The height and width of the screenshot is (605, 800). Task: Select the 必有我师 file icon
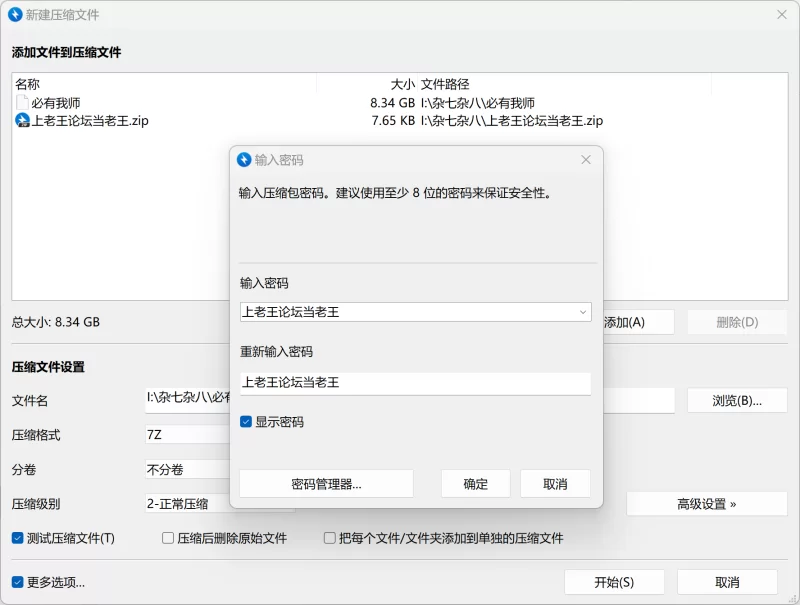[22, 103]
